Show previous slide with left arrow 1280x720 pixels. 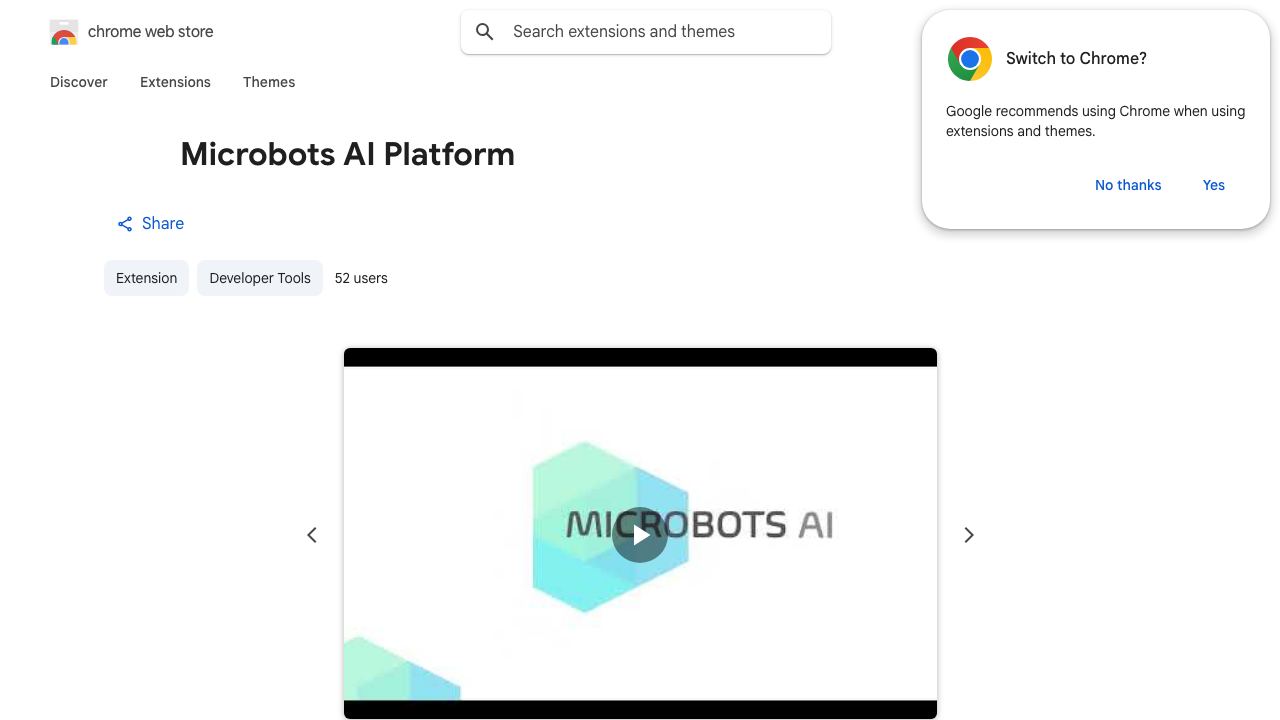click(312, 535)
